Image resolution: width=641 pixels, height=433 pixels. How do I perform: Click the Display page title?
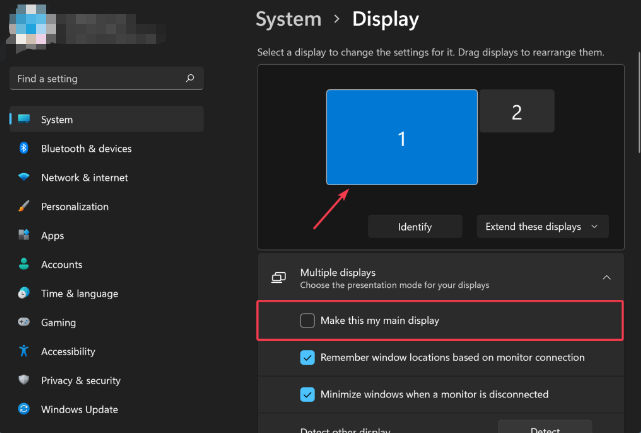(385, 19)
